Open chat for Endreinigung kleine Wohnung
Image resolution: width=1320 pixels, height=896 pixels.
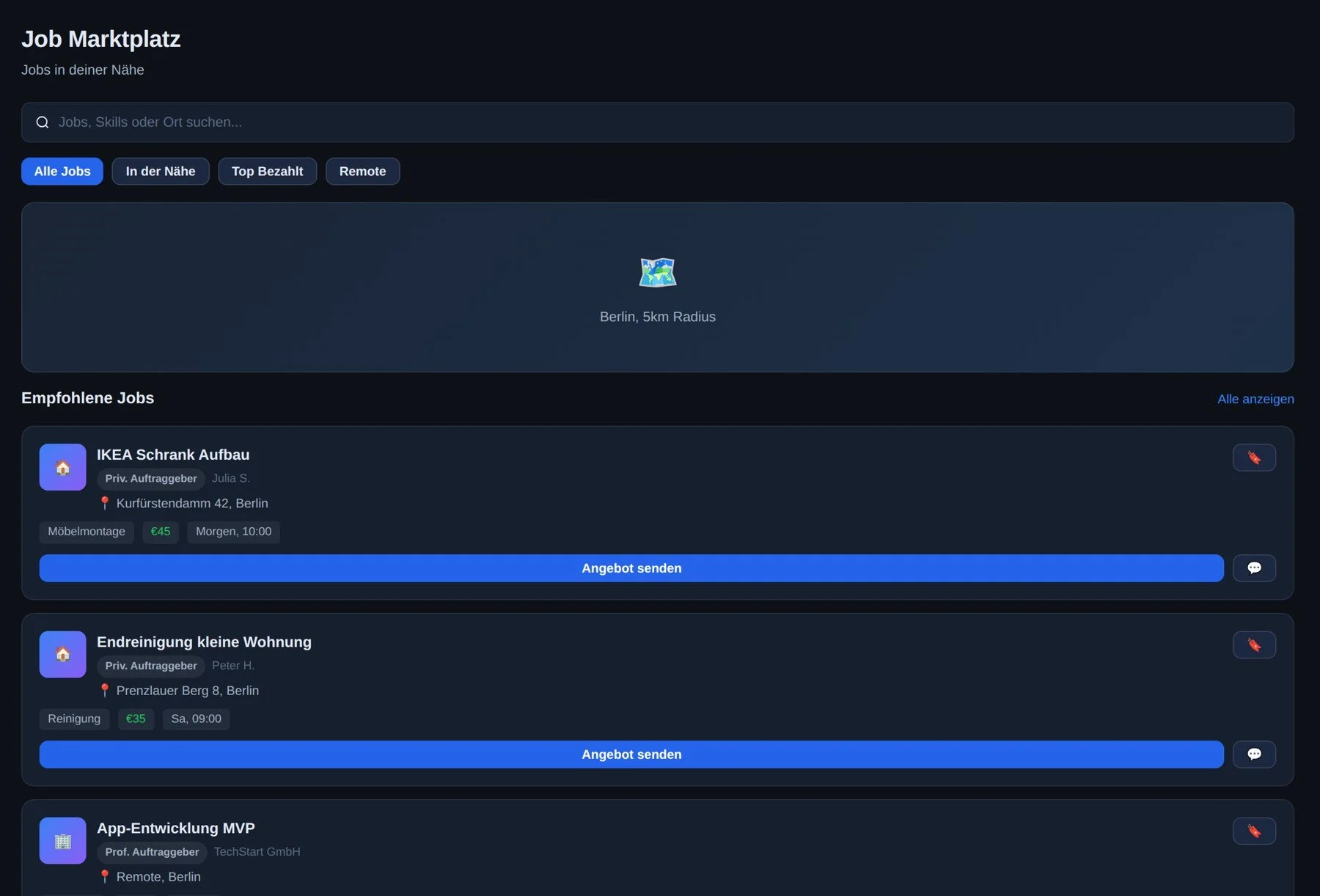point(1254,754)
